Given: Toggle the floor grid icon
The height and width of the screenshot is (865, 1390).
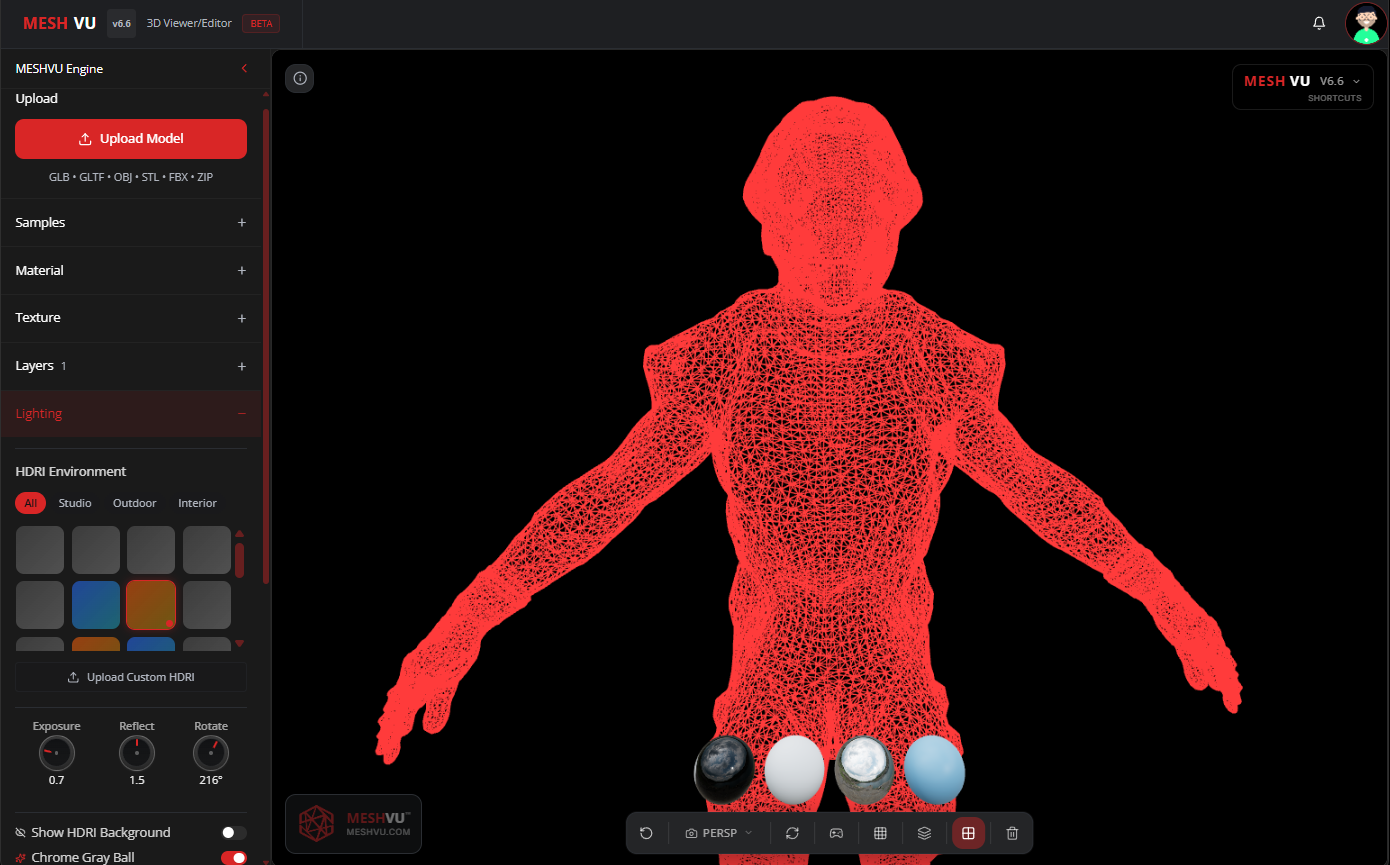Looking at the screenshot, I should tap(880, 833).
